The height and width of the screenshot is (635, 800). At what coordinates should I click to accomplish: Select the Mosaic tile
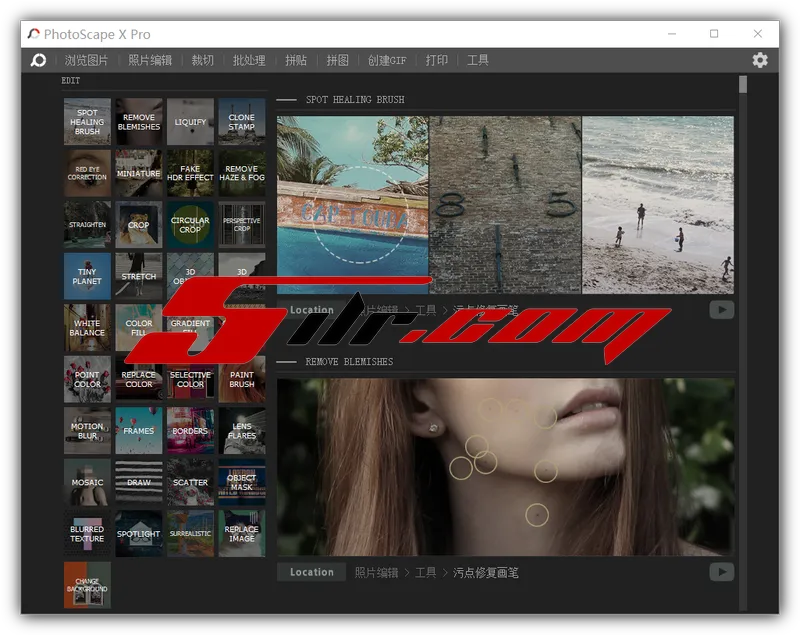[x=87, y=482]
